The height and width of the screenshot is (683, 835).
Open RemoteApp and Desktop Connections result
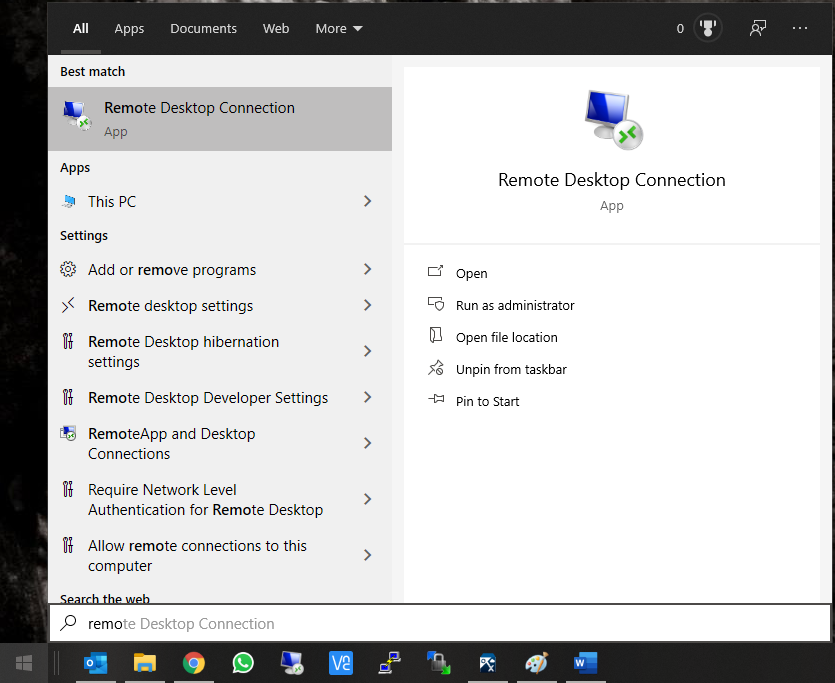[220, 443]
